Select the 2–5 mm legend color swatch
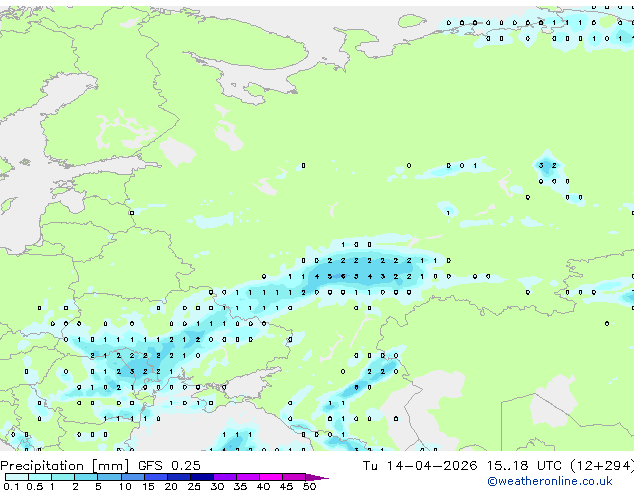 (x=86, y=477)
